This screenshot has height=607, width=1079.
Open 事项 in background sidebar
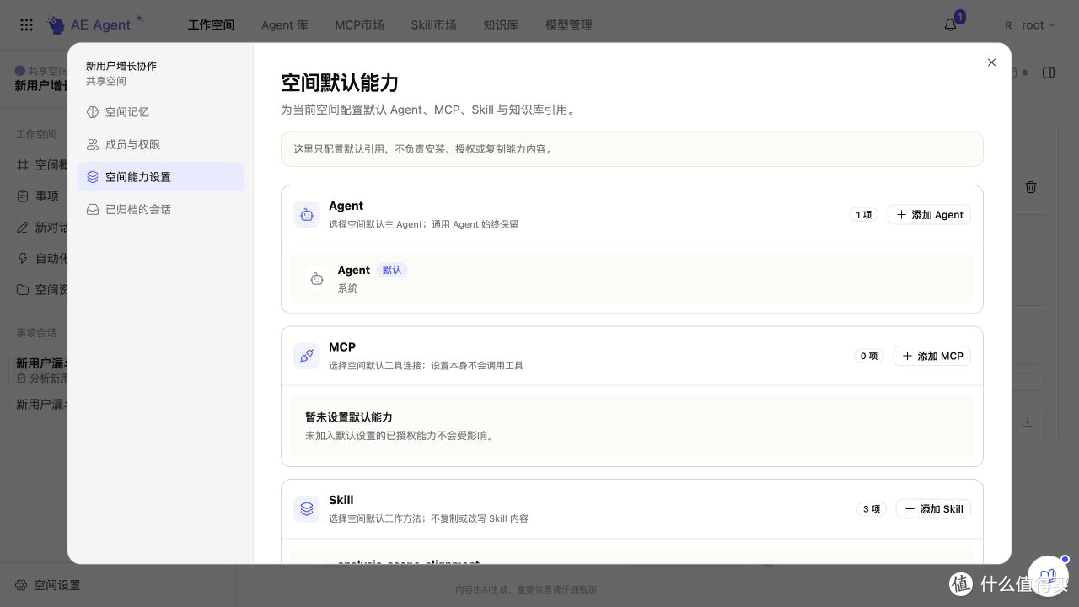[x=38, y=196]
